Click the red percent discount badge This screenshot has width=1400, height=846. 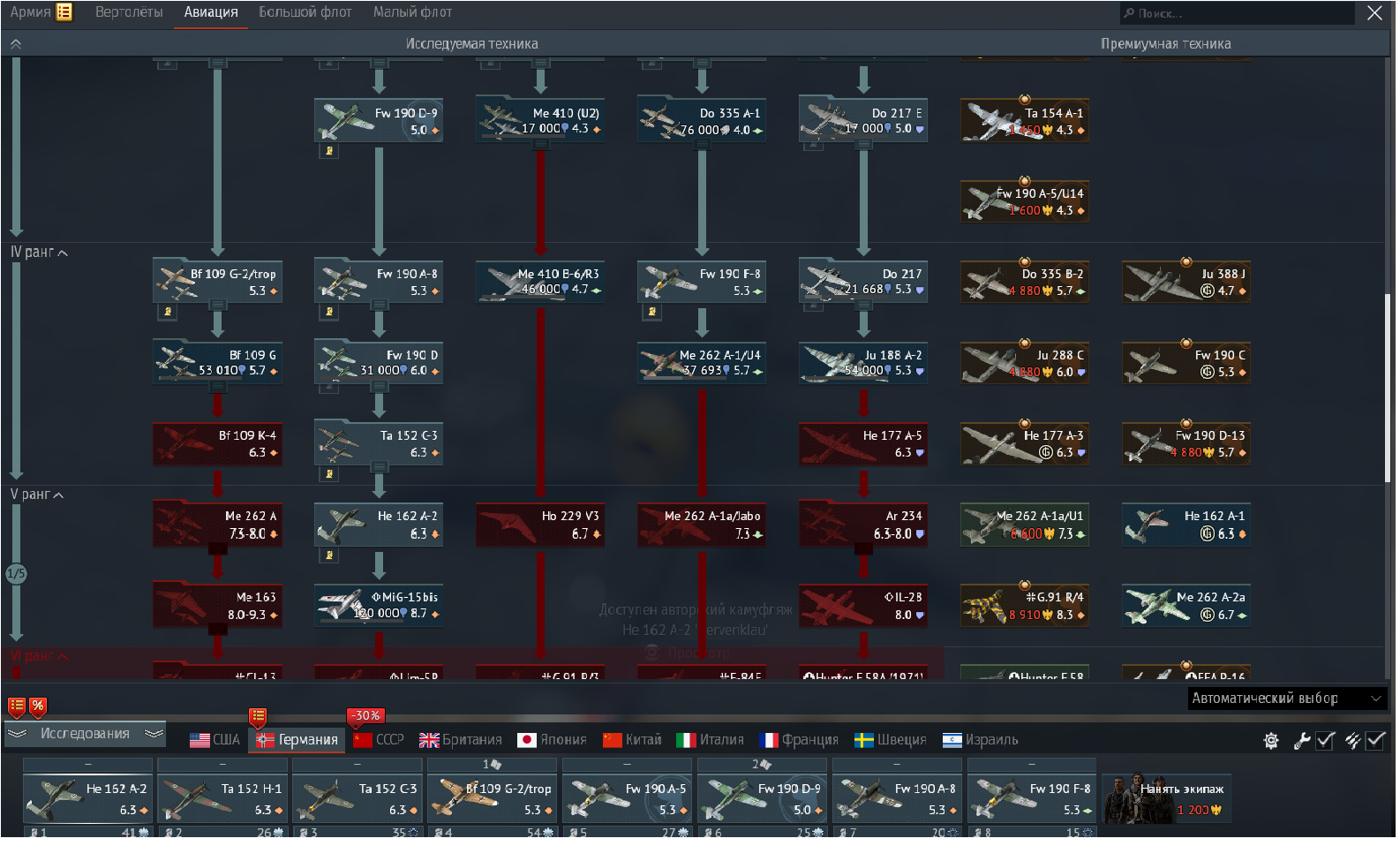tap(37, 706)
